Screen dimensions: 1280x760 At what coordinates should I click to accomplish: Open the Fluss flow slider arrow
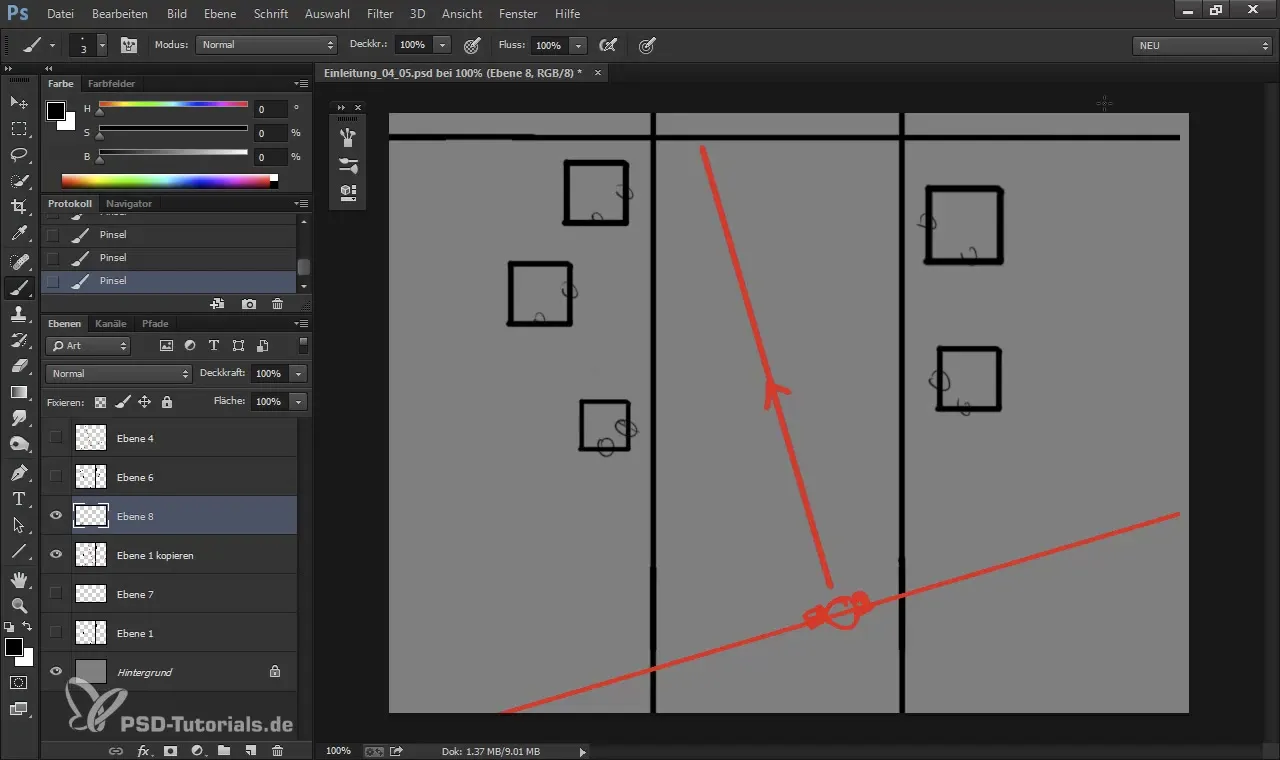[x=578, y=45]
